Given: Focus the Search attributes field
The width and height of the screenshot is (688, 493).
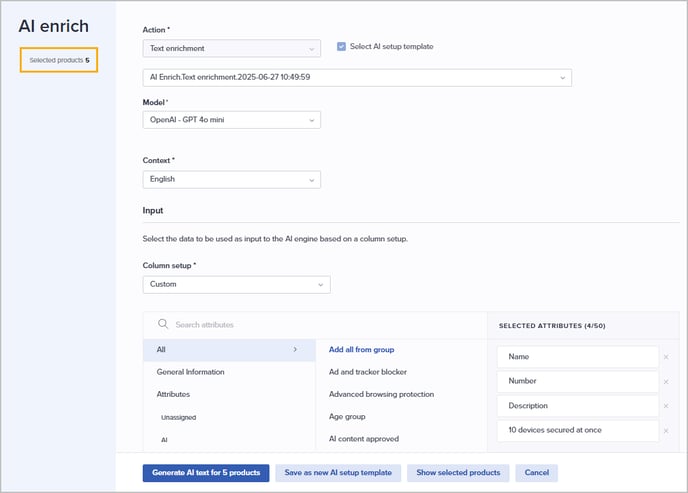Looking at the screenshot, I should [315, 325].
